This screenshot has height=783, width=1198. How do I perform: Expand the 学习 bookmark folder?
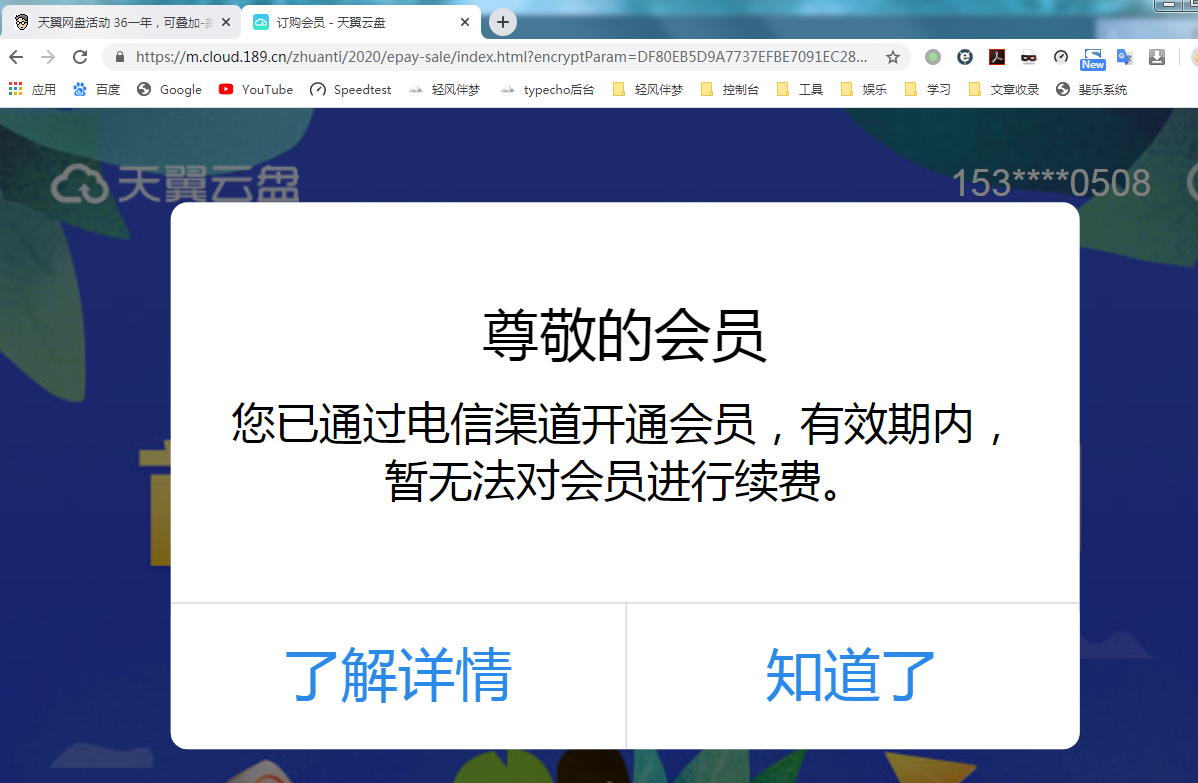pyautogui.click(x=928, y=89)
